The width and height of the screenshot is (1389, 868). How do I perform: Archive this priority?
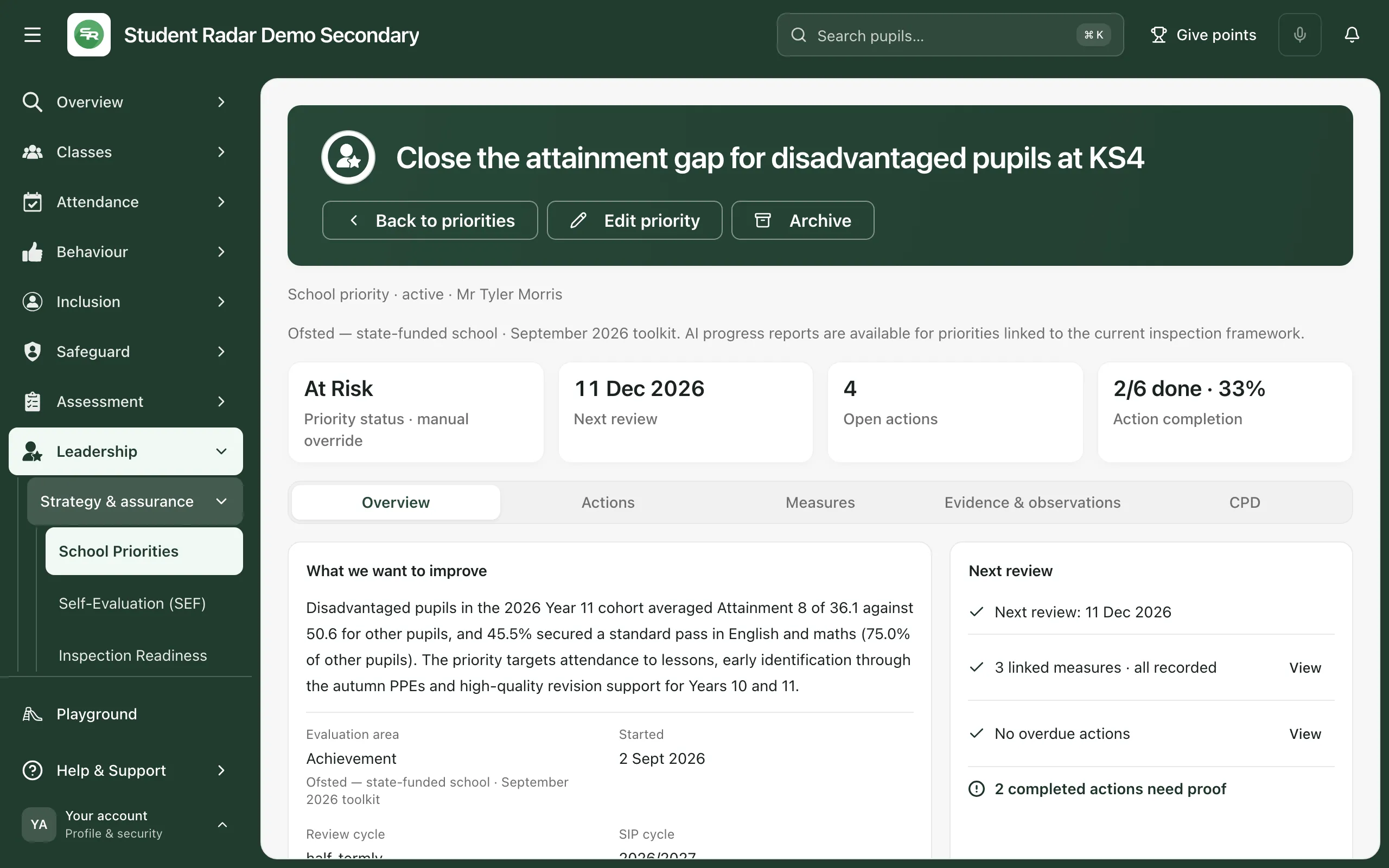802,220
